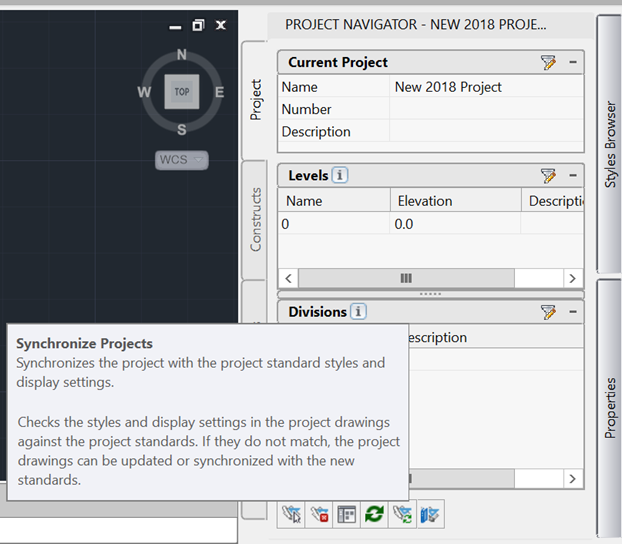Open the Properties side tab
This screenshot has width=622, height=544.
point(610,407)
